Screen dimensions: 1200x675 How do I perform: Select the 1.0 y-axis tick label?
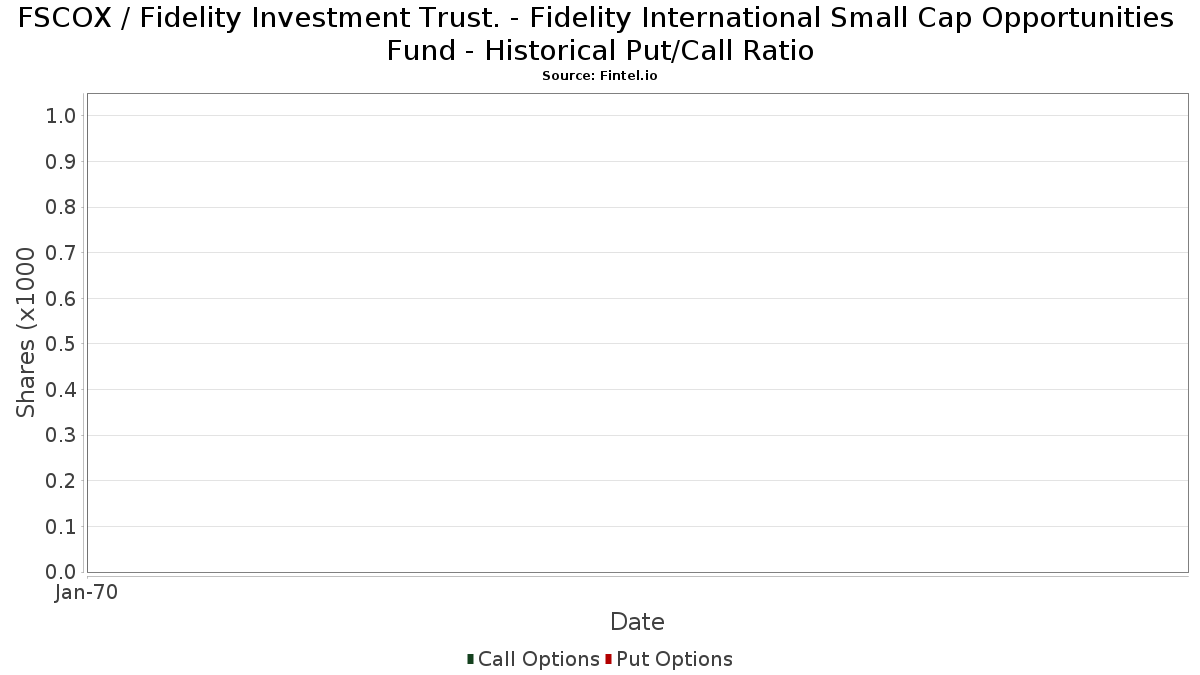(x=61, y=116)
